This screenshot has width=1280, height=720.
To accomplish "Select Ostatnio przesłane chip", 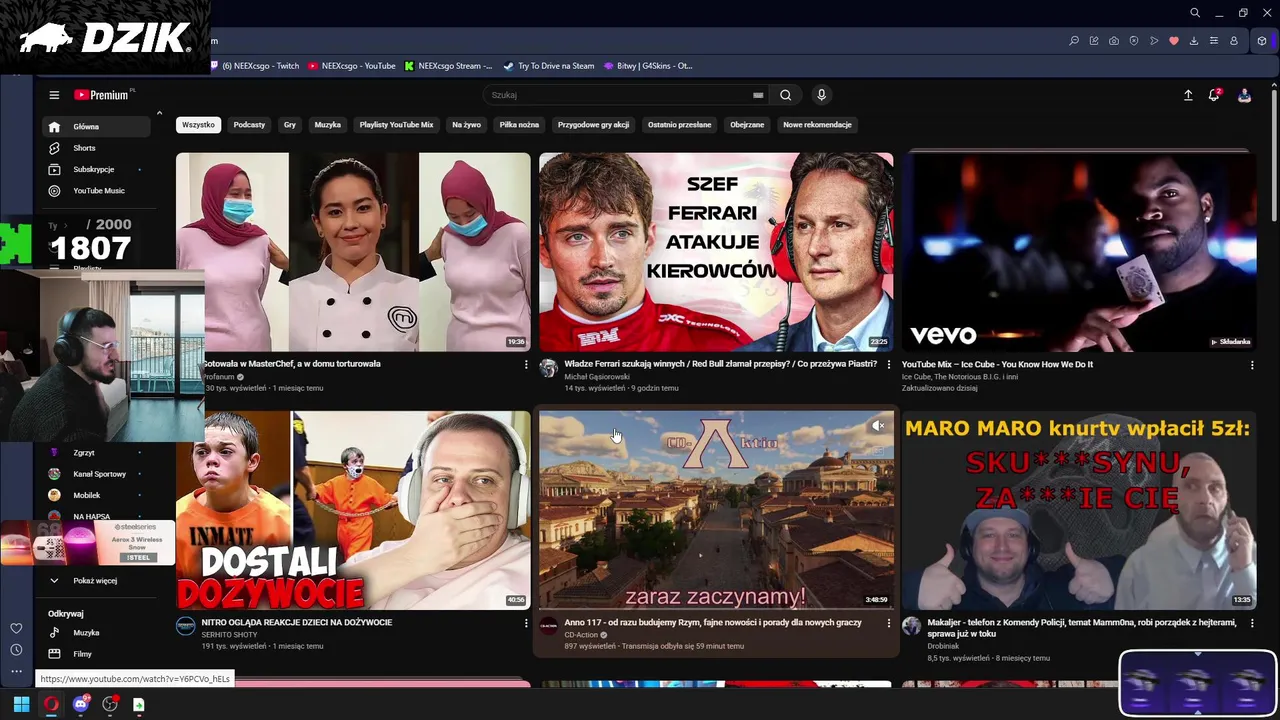I will (679, 125).
